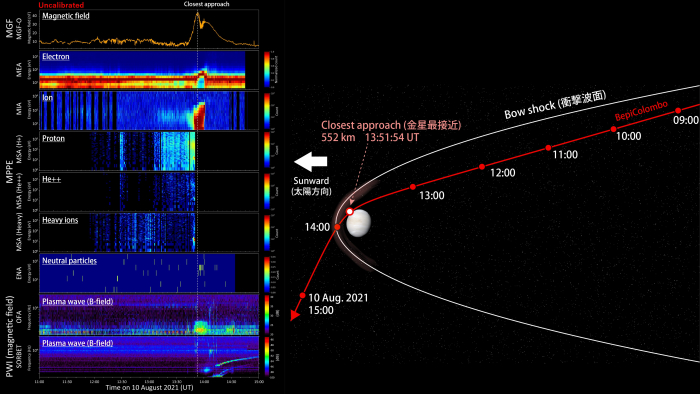Viewport: 700px width, 394px height.
Task: Click the red arrowhead at trajectory end
Action: 295,315
